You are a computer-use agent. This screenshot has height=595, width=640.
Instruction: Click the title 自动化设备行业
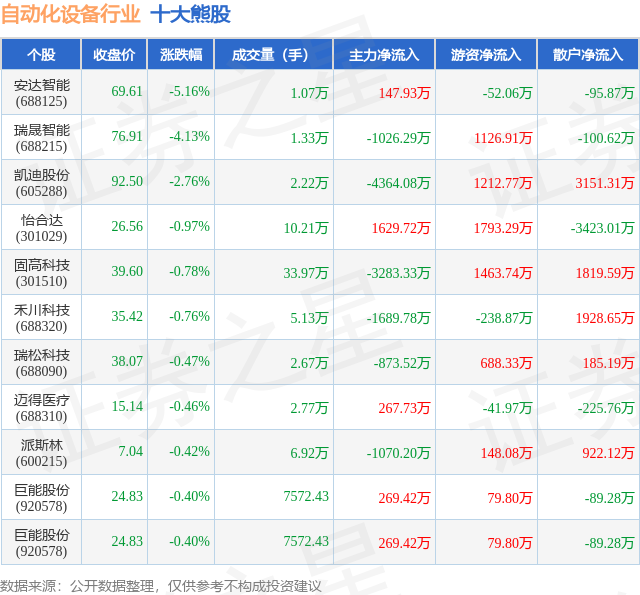tap(71, 15)
